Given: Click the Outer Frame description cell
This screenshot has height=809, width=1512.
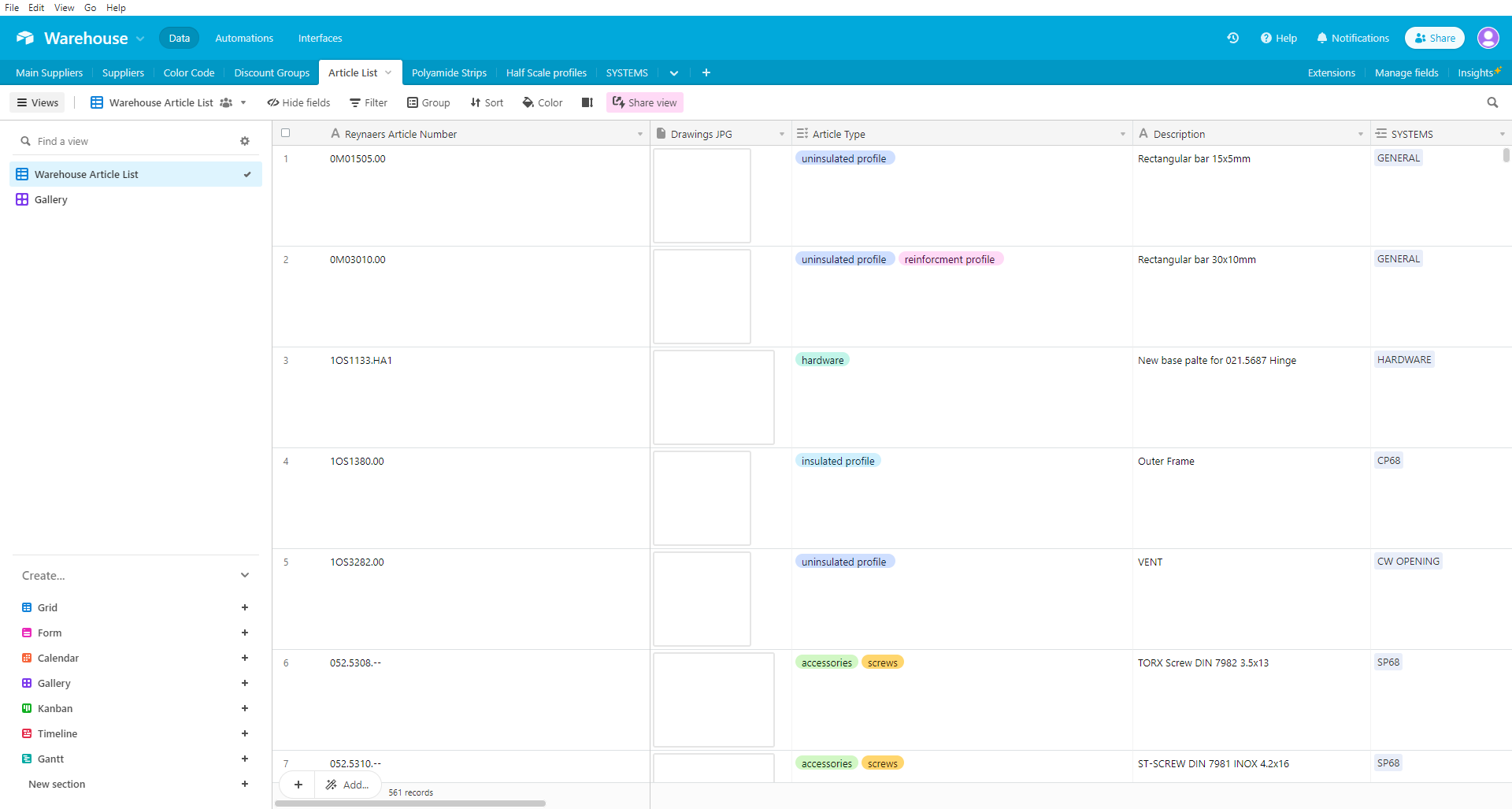Looking at the screenshot, I should (1251, 498).
